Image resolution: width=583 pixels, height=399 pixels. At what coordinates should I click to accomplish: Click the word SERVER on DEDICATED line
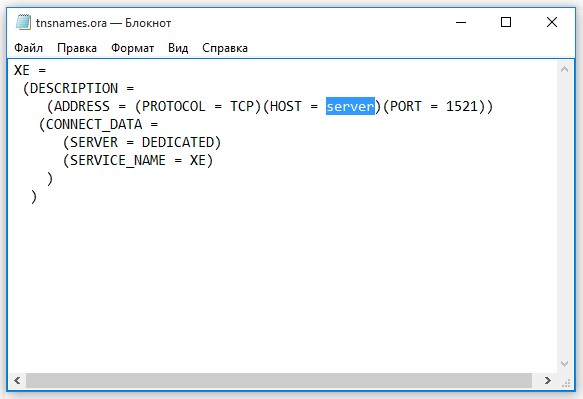(x=94, y=142)
